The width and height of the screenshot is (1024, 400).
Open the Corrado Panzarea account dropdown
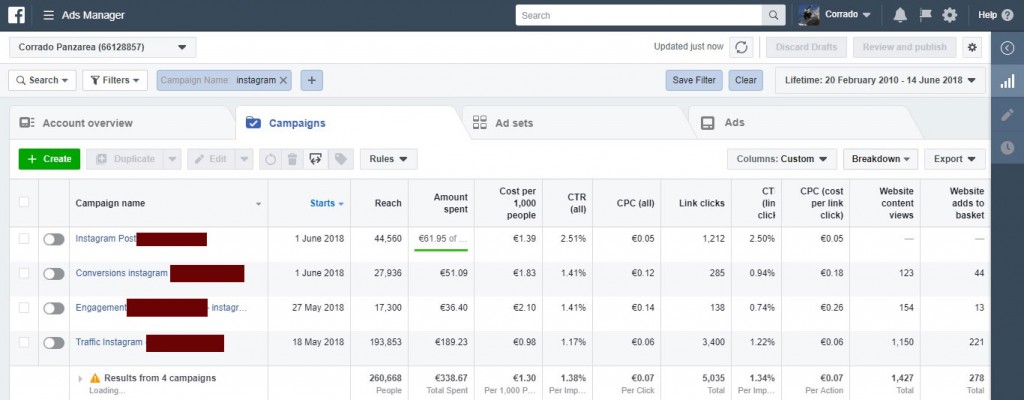pos(103,47)
